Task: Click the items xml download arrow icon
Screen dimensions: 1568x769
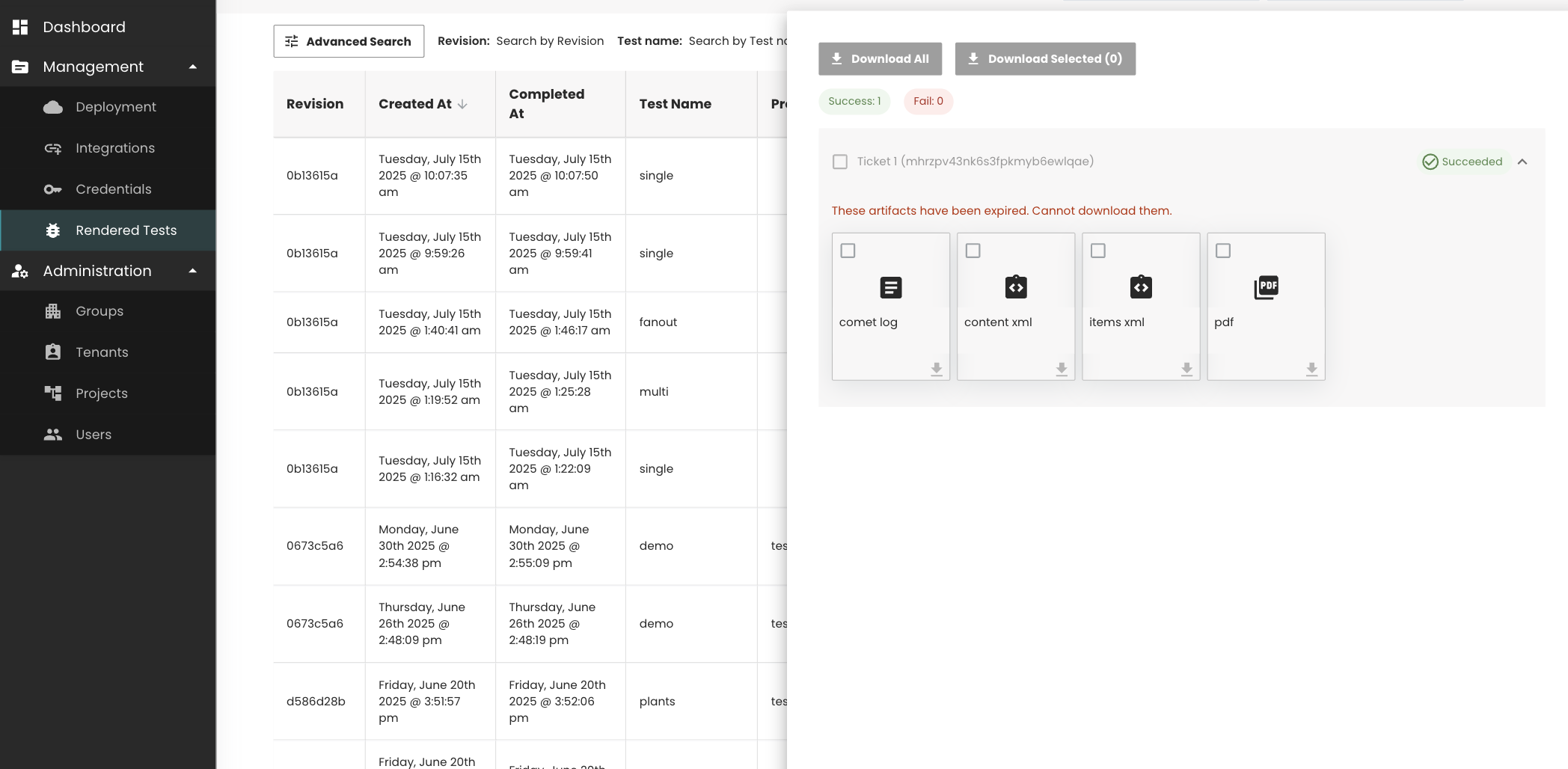Action: coord(1186,369)
